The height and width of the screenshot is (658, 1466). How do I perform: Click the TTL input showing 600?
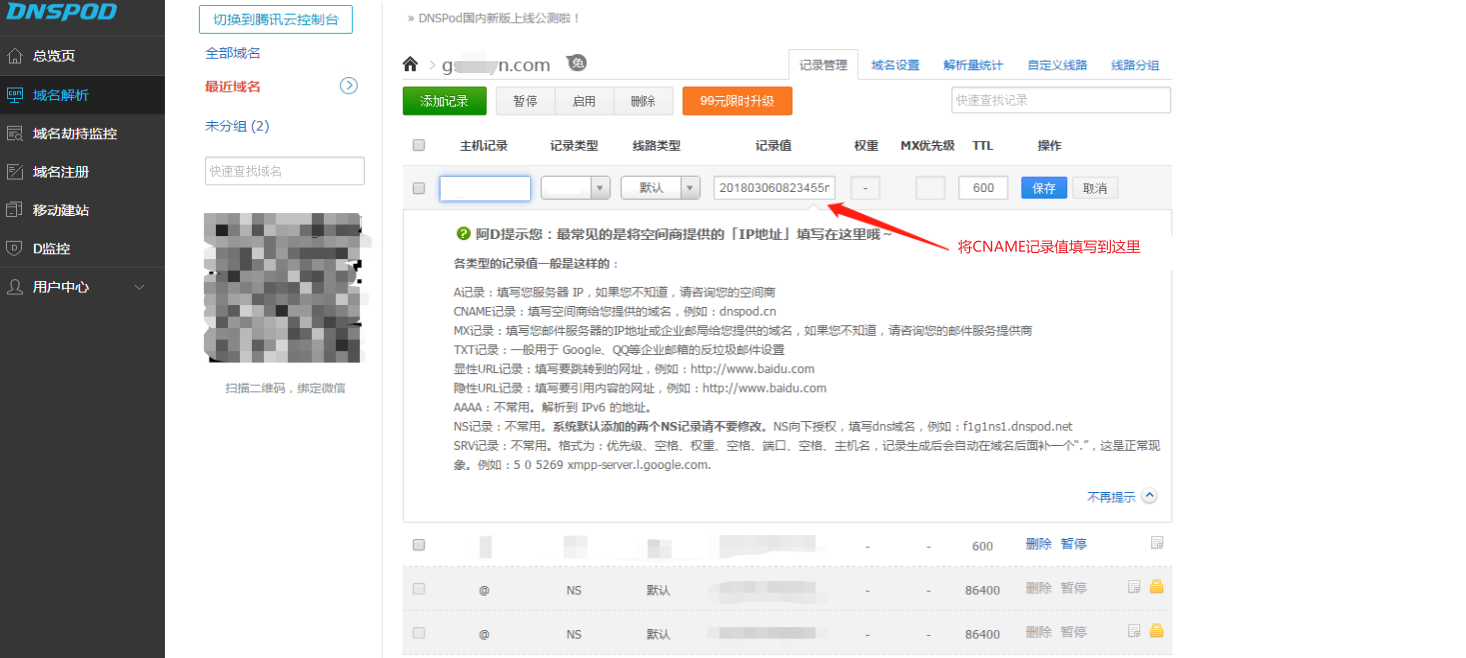[982, 188]
